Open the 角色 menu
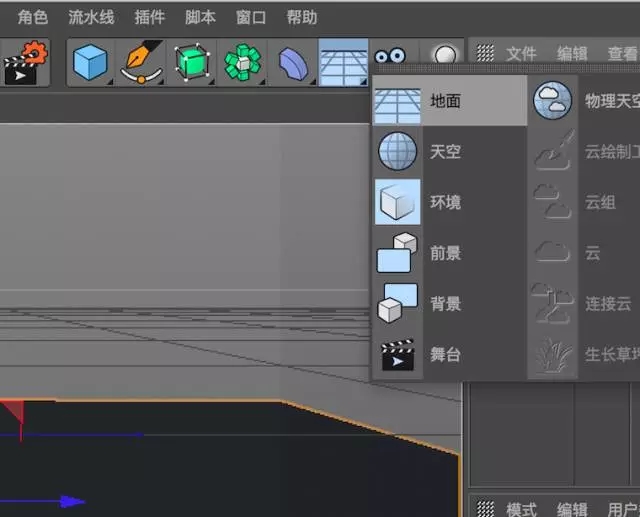Viewport: 640px width, 517px height. click(x=33, y=18)
